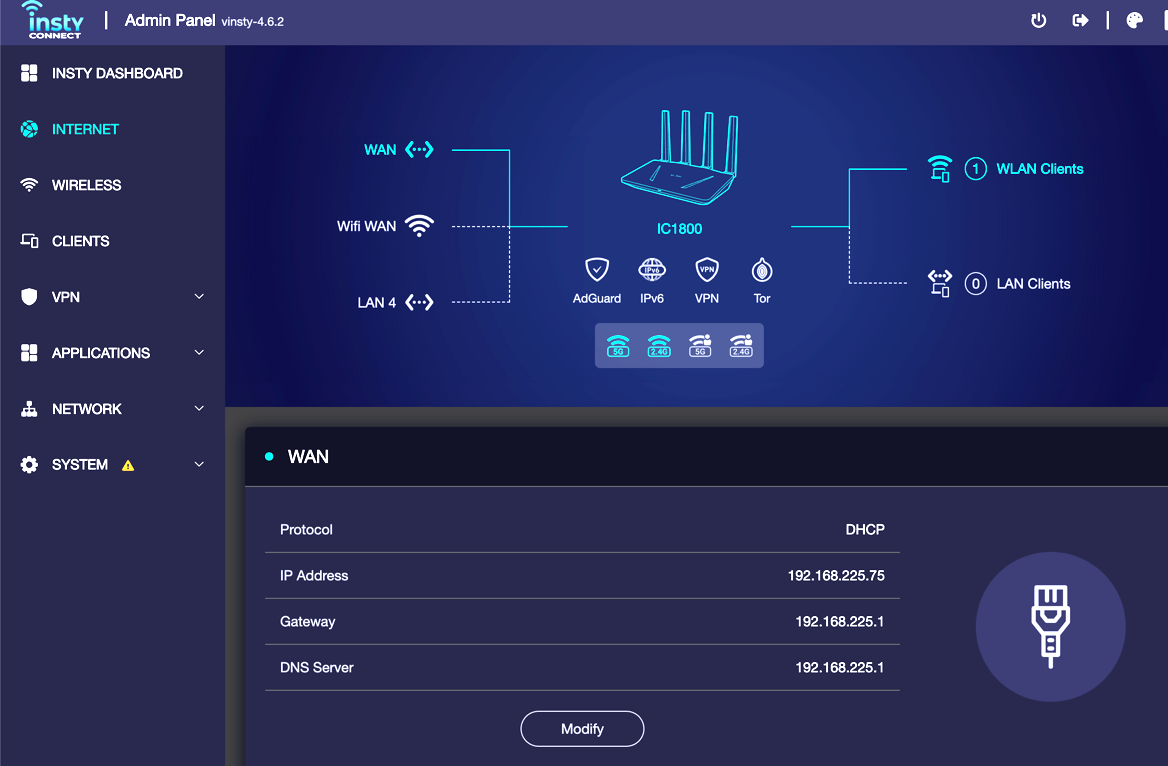The image size is (1168, 766).
Task: Click the IPv6 globe icon
Action: [x=652, y=270]
